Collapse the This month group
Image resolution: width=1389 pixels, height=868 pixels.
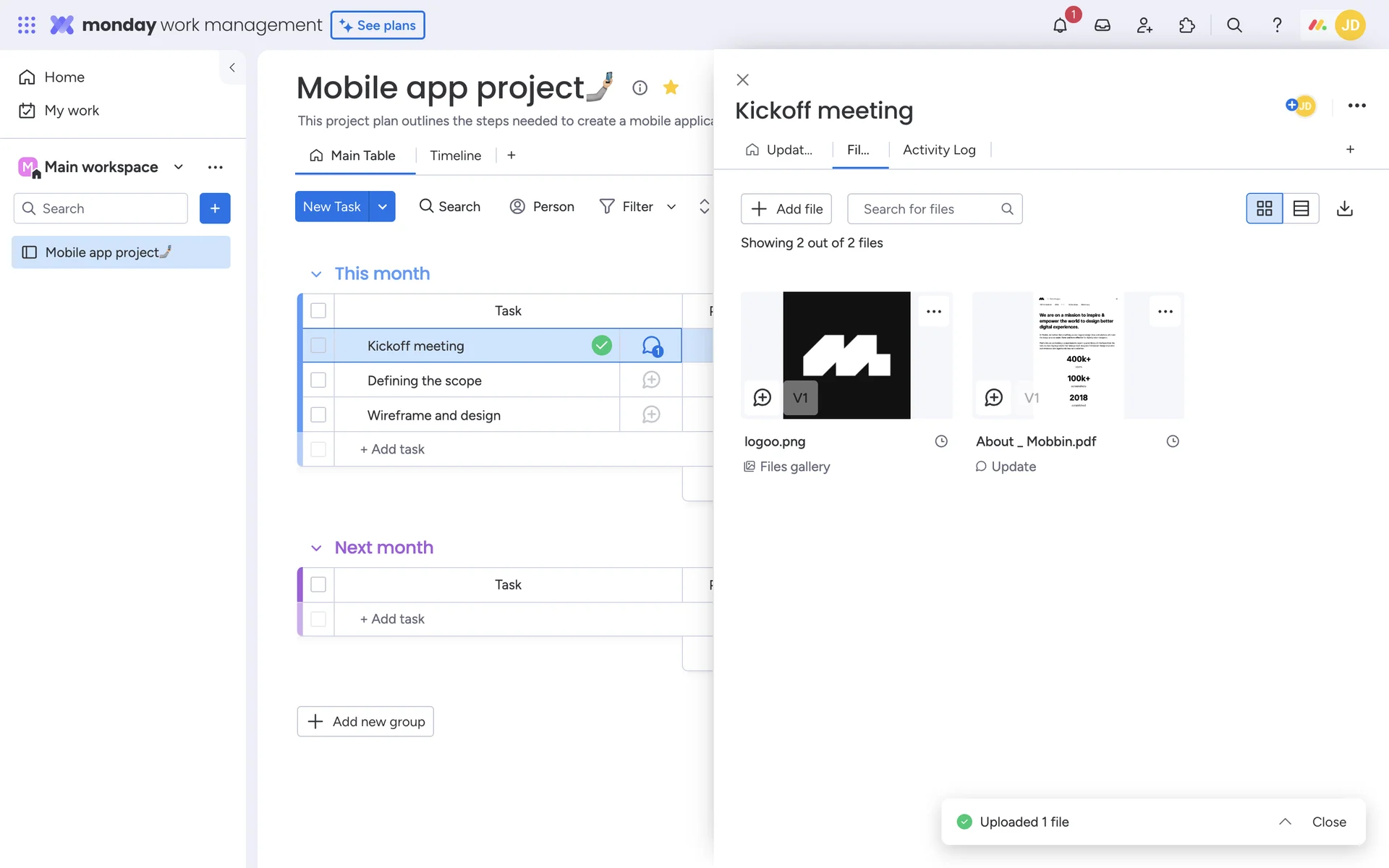coord(316,274)
